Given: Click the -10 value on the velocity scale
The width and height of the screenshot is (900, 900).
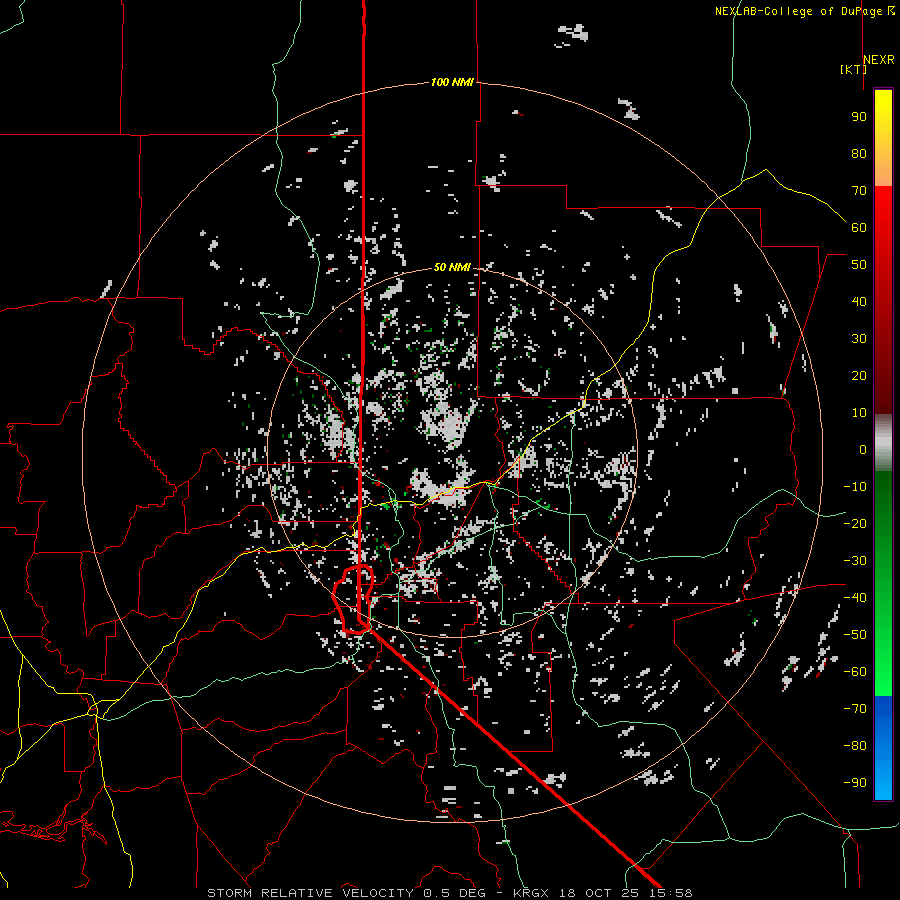Looking at the screenshot, I should coord(855,487).
